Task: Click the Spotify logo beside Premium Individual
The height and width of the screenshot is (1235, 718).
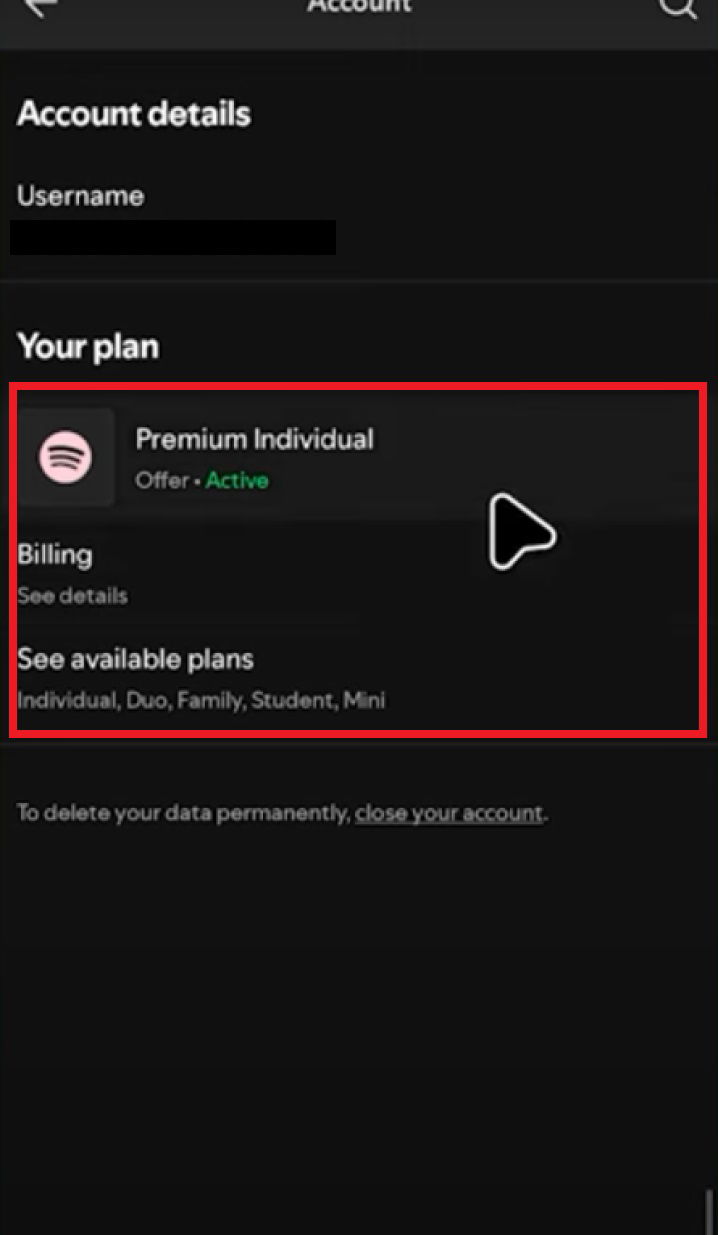Action: click(67, 458)
